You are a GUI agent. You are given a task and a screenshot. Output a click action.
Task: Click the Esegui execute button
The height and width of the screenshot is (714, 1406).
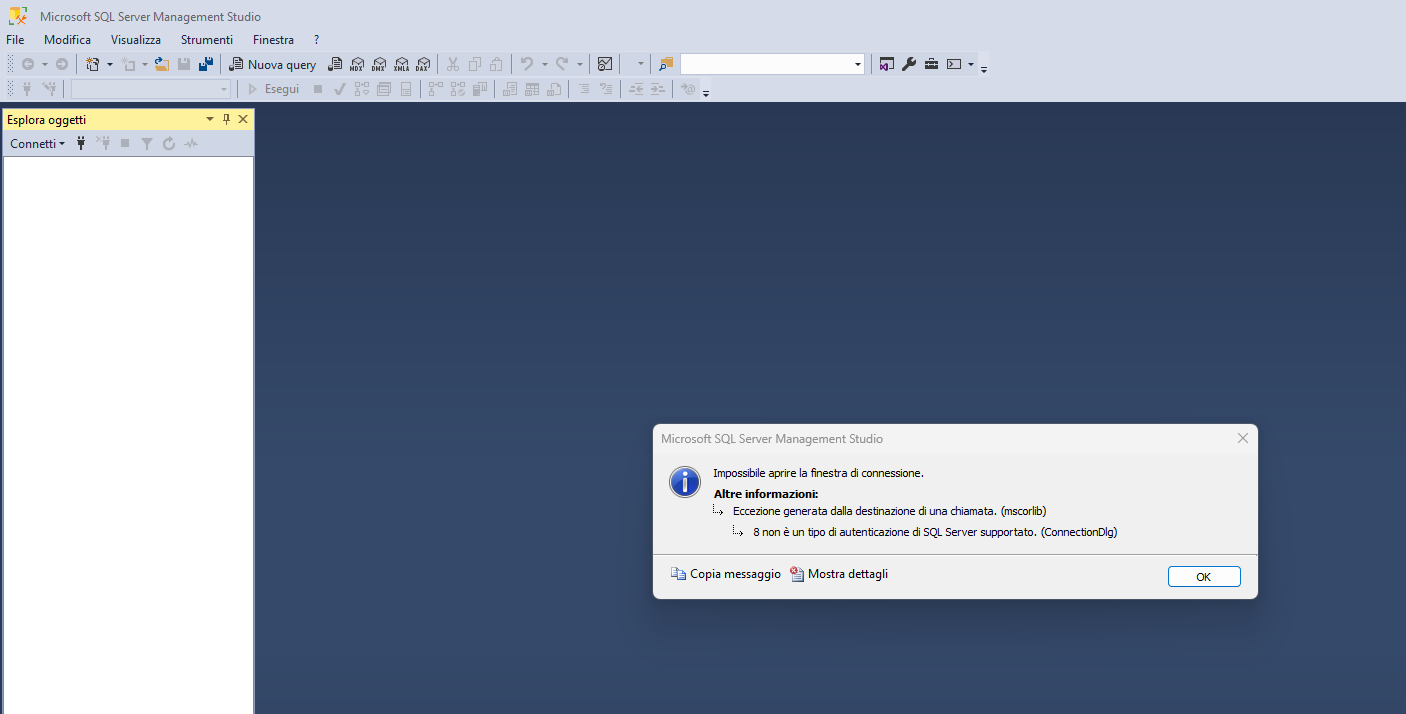[x=273, y=89]
